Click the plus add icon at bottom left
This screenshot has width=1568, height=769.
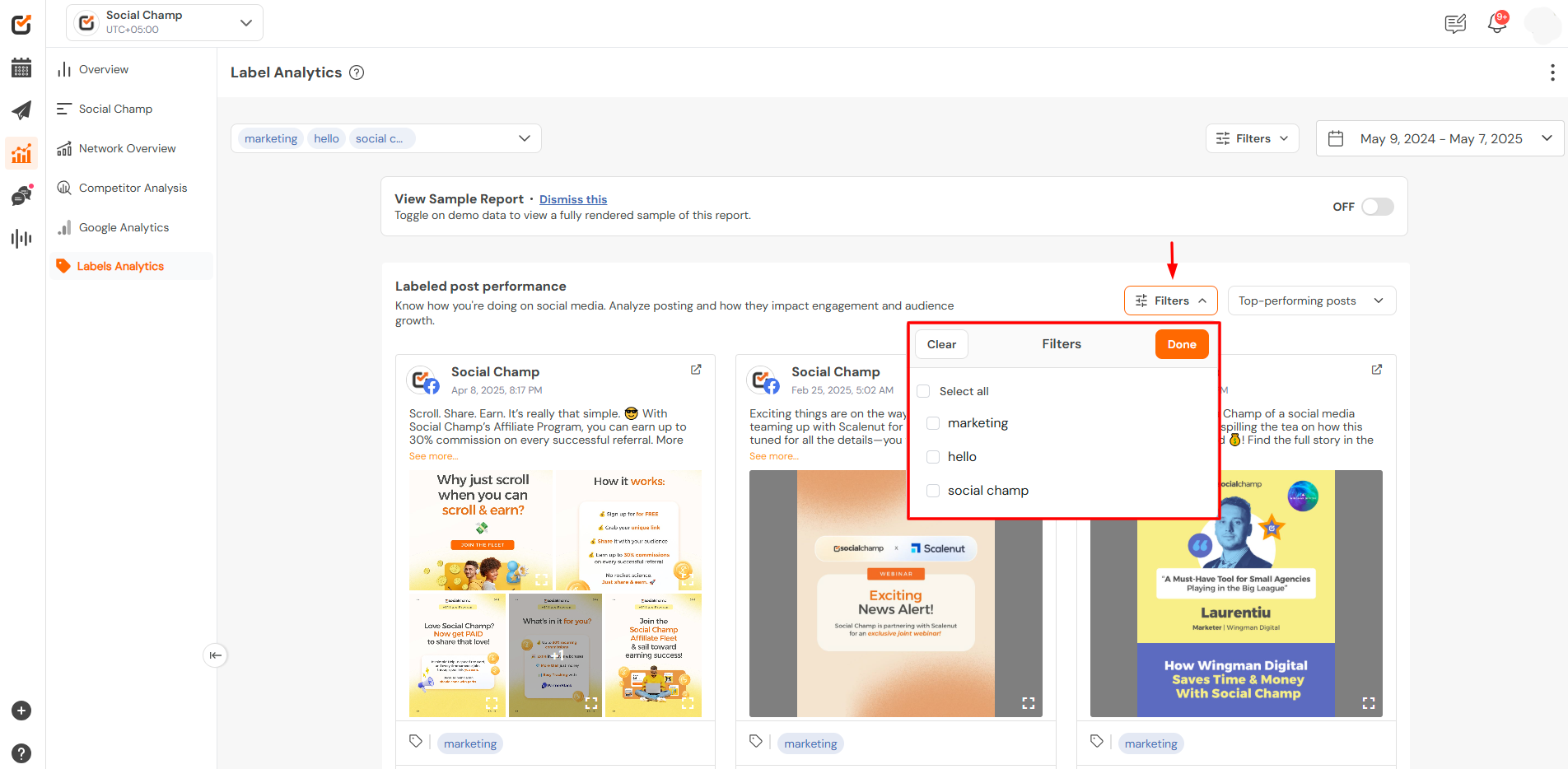click(x=21, y=711)
